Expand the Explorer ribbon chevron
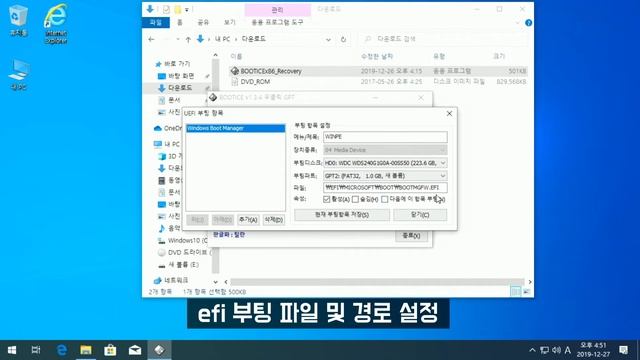 pos(518,23)
